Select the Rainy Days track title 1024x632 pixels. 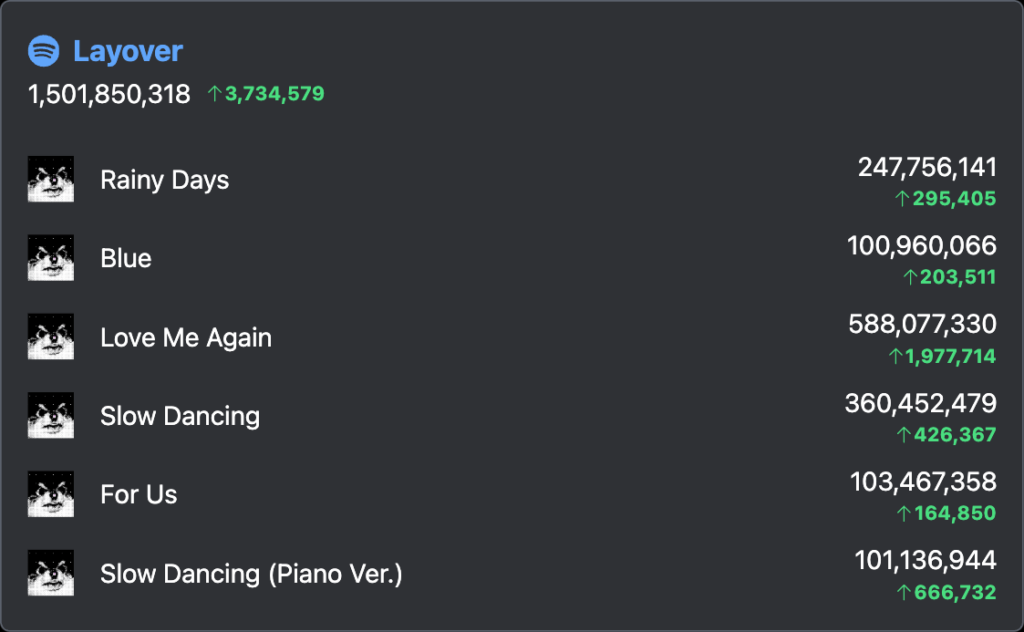point(165,180)
